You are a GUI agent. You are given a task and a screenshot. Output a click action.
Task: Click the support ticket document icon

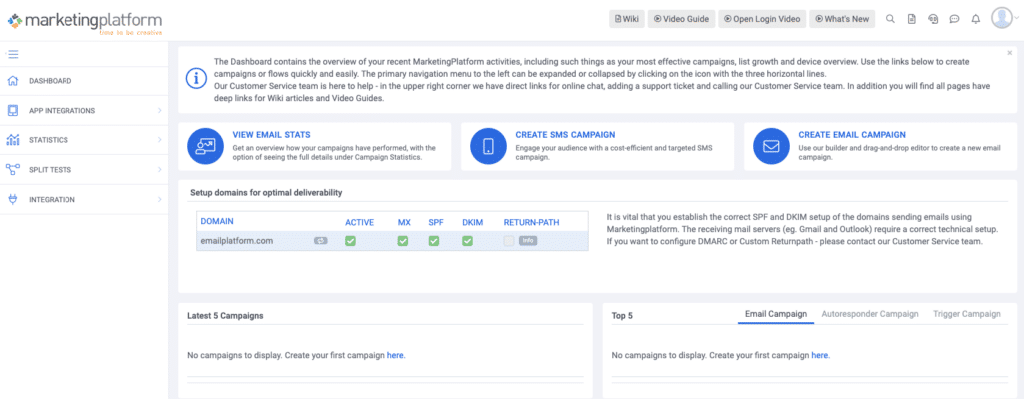coord(911,19)
